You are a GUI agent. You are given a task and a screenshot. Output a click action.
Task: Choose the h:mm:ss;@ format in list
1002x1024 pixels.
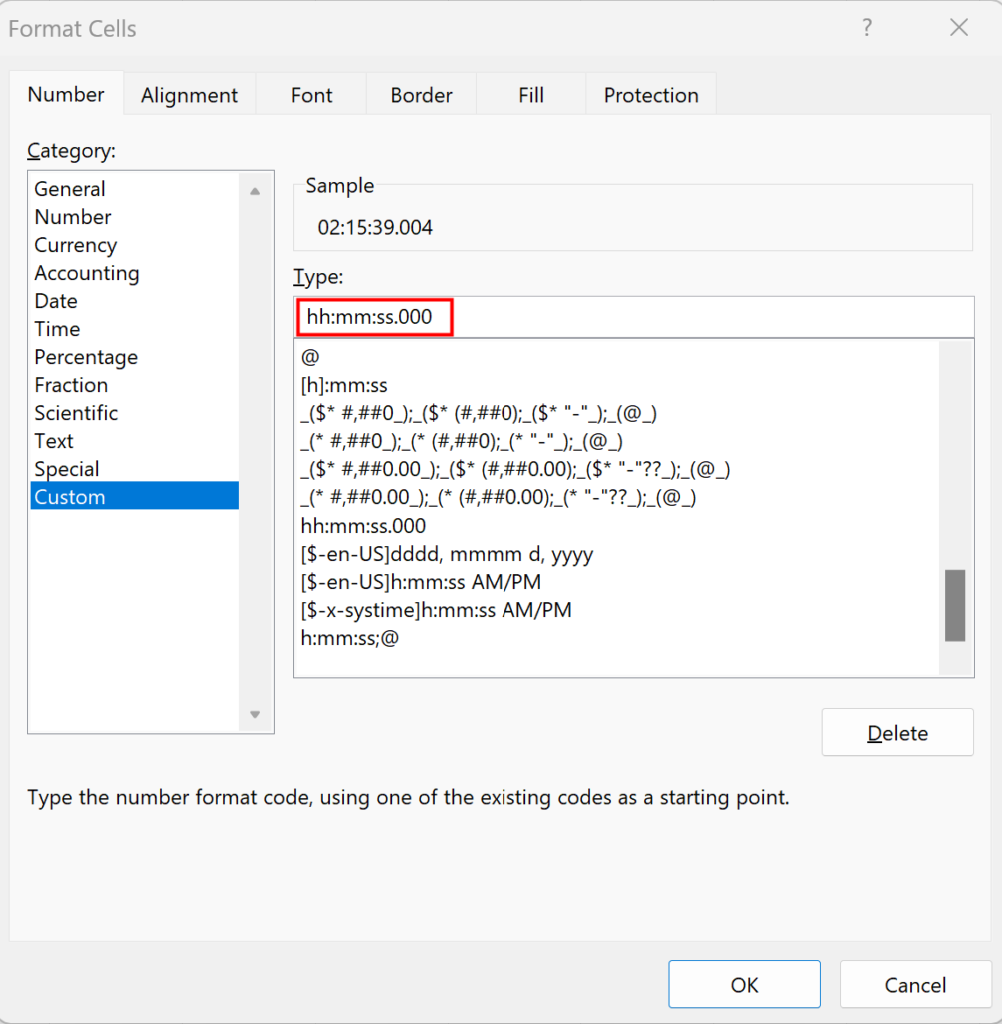349,637
